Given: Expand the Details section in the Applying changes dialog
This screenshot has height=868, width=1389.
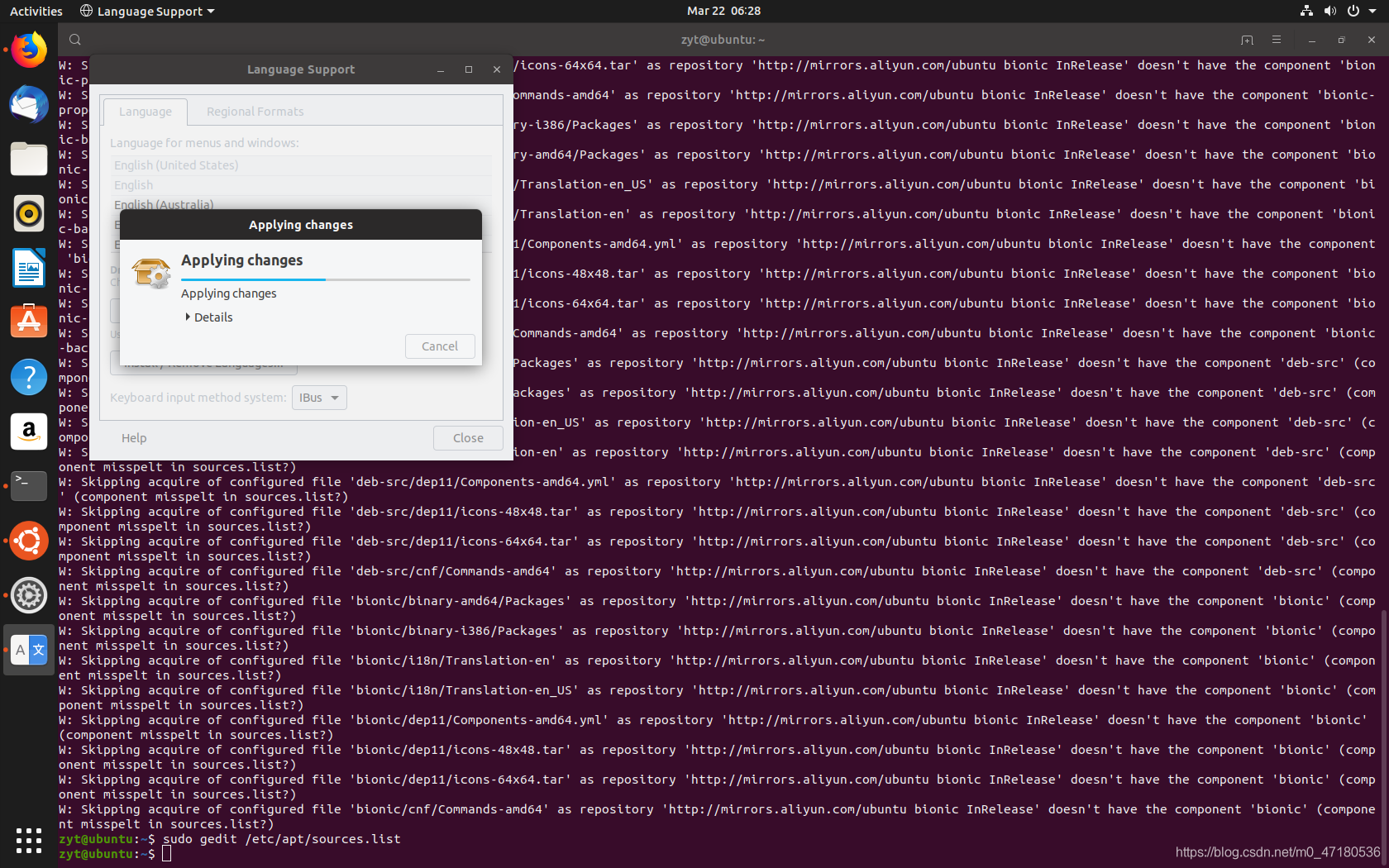Looking at the screenshot, I should coord(209,317).
